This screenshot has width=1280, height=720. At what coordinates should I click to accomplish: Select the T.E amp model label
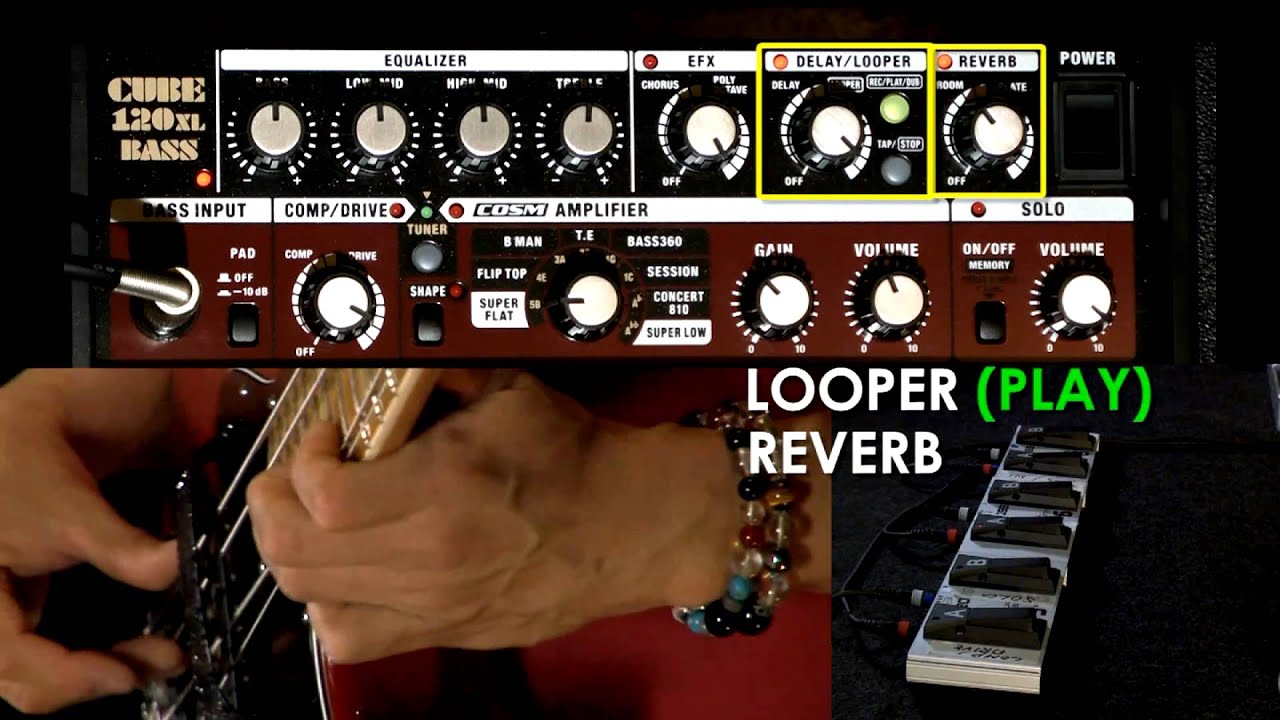[585, 235]
